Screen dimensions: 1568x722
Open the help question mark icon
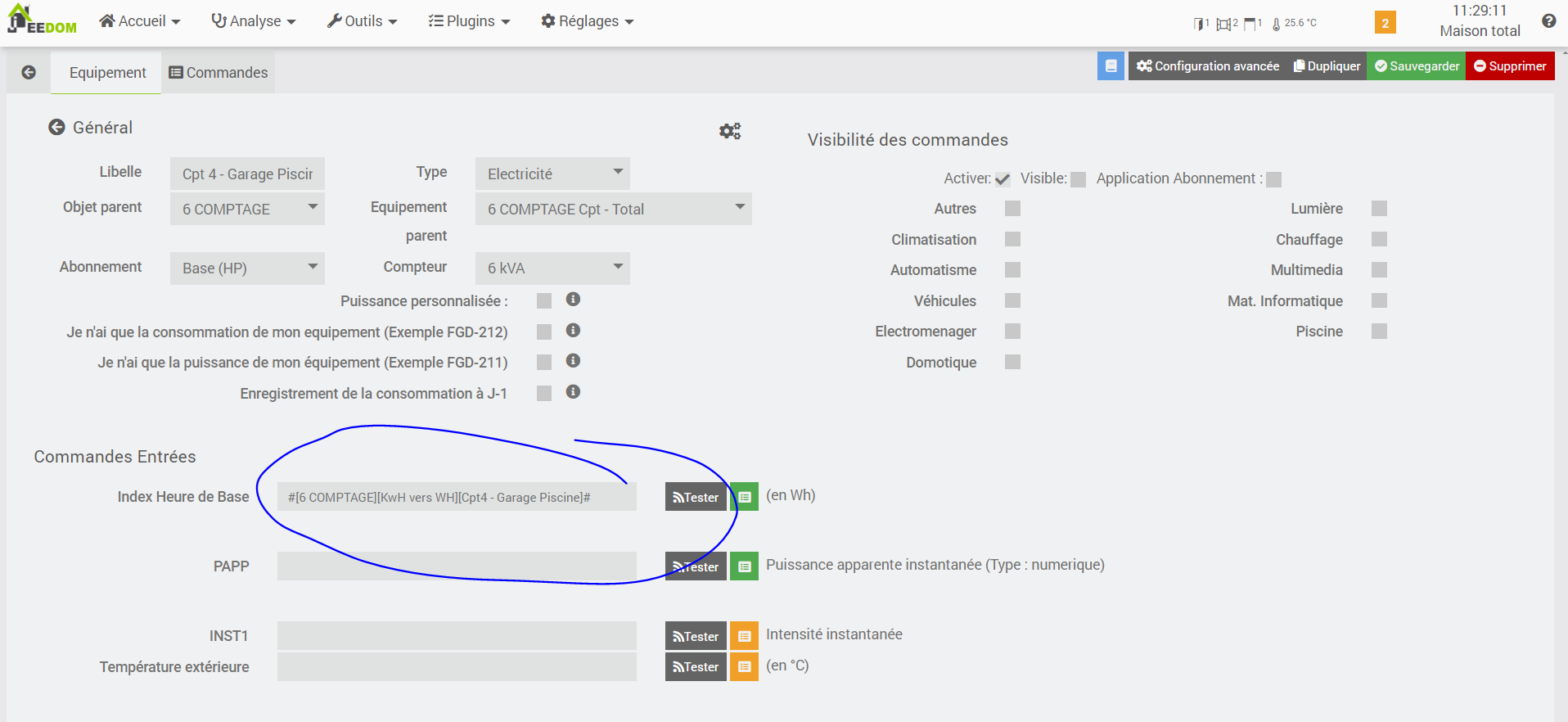[x=1548, y=21]
